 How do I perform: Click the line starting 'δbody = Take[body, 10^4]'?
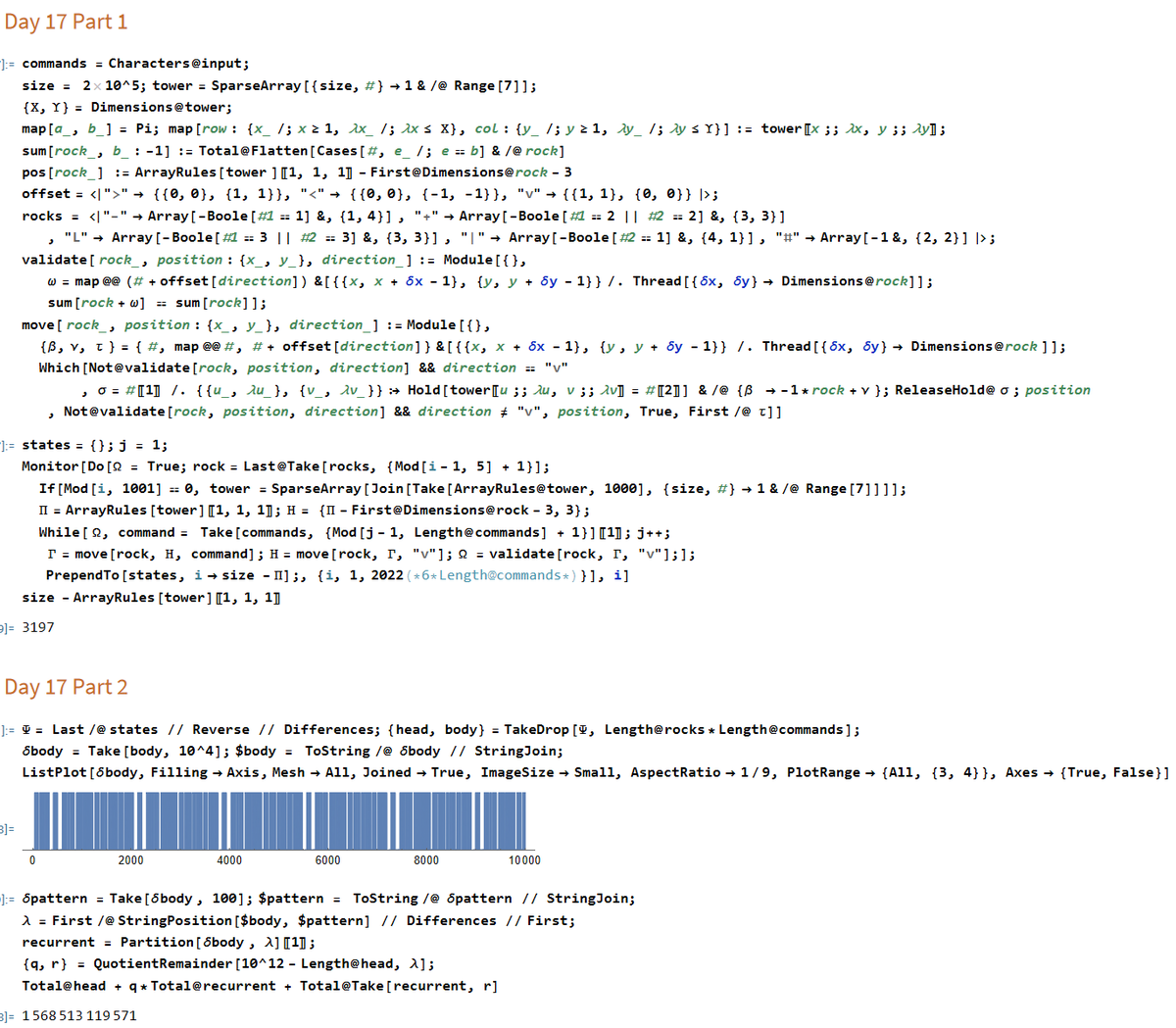pos(292,751)
